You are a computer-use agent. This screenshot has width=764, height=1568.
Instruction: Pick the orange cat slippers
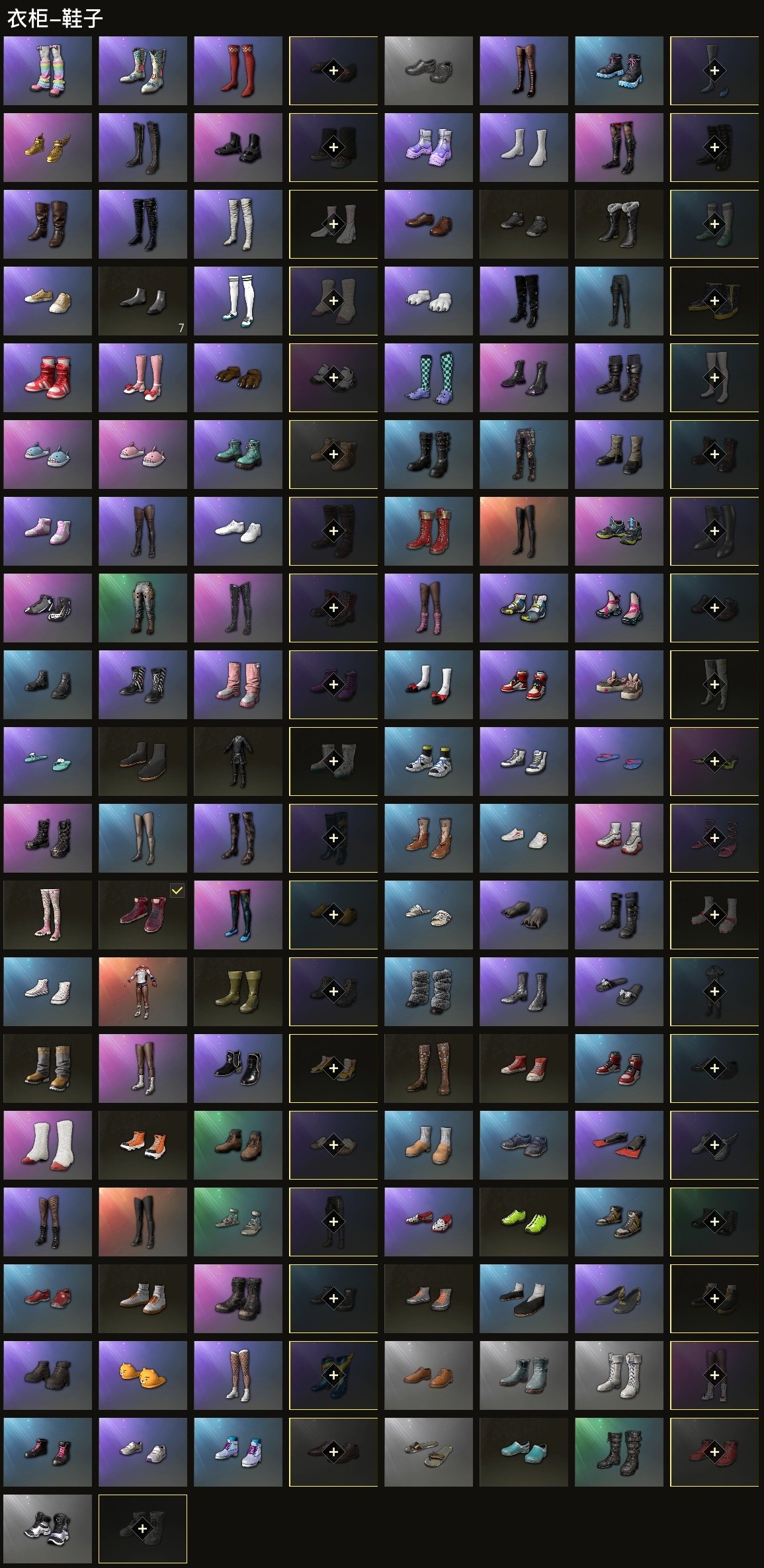143,1375
